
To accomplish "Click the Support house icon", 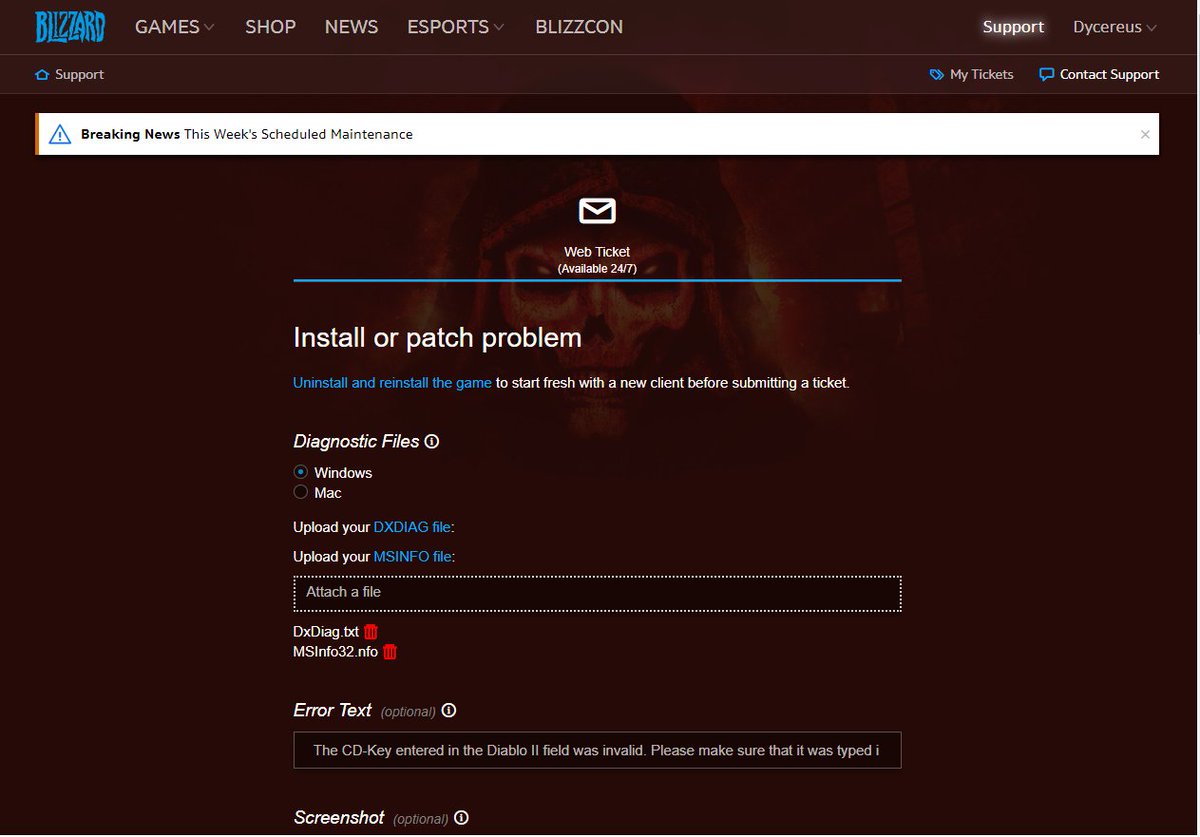I will (42, 74).
